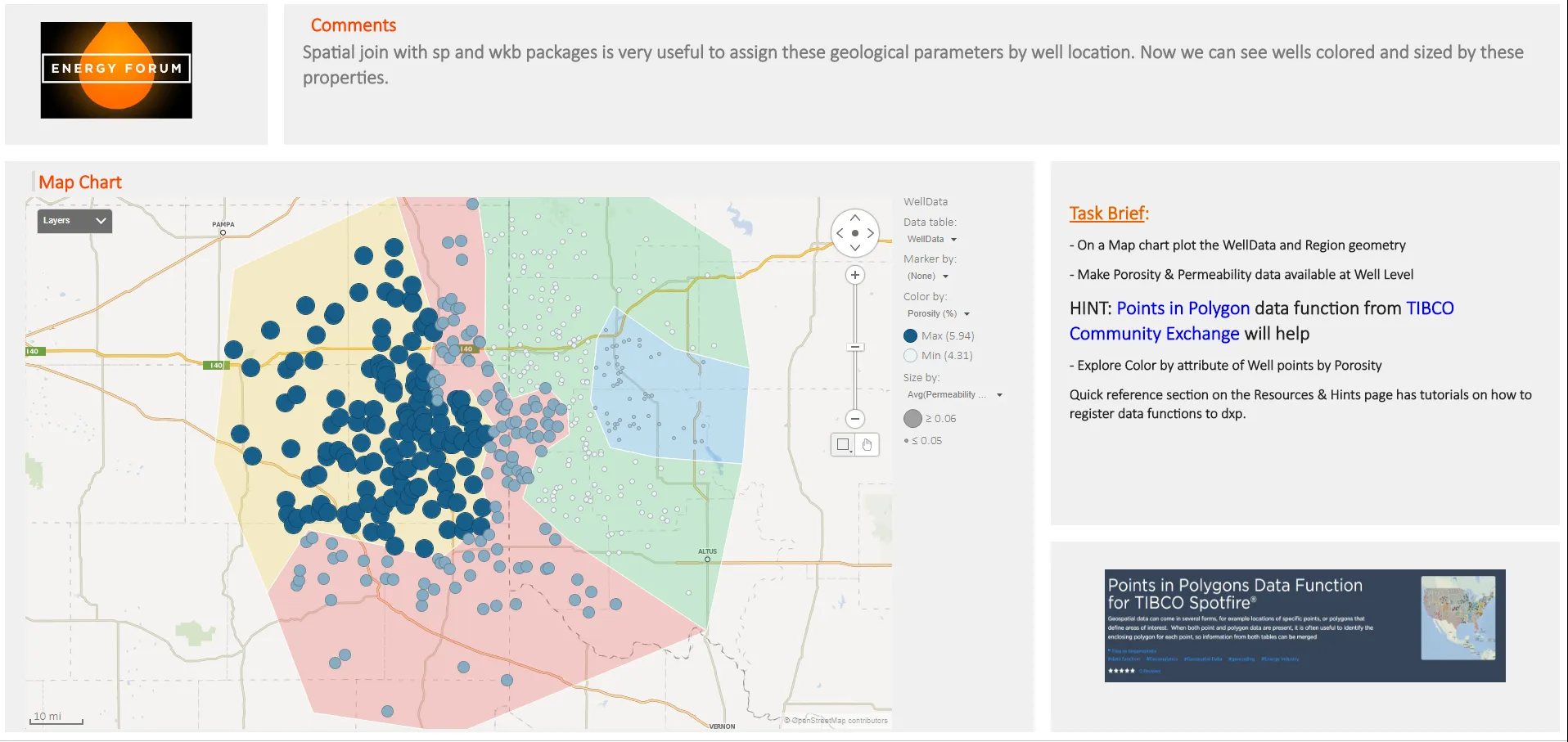1568x742 pixels.
Task: Open the Points in Polygon link
Action: [1183, 308]
